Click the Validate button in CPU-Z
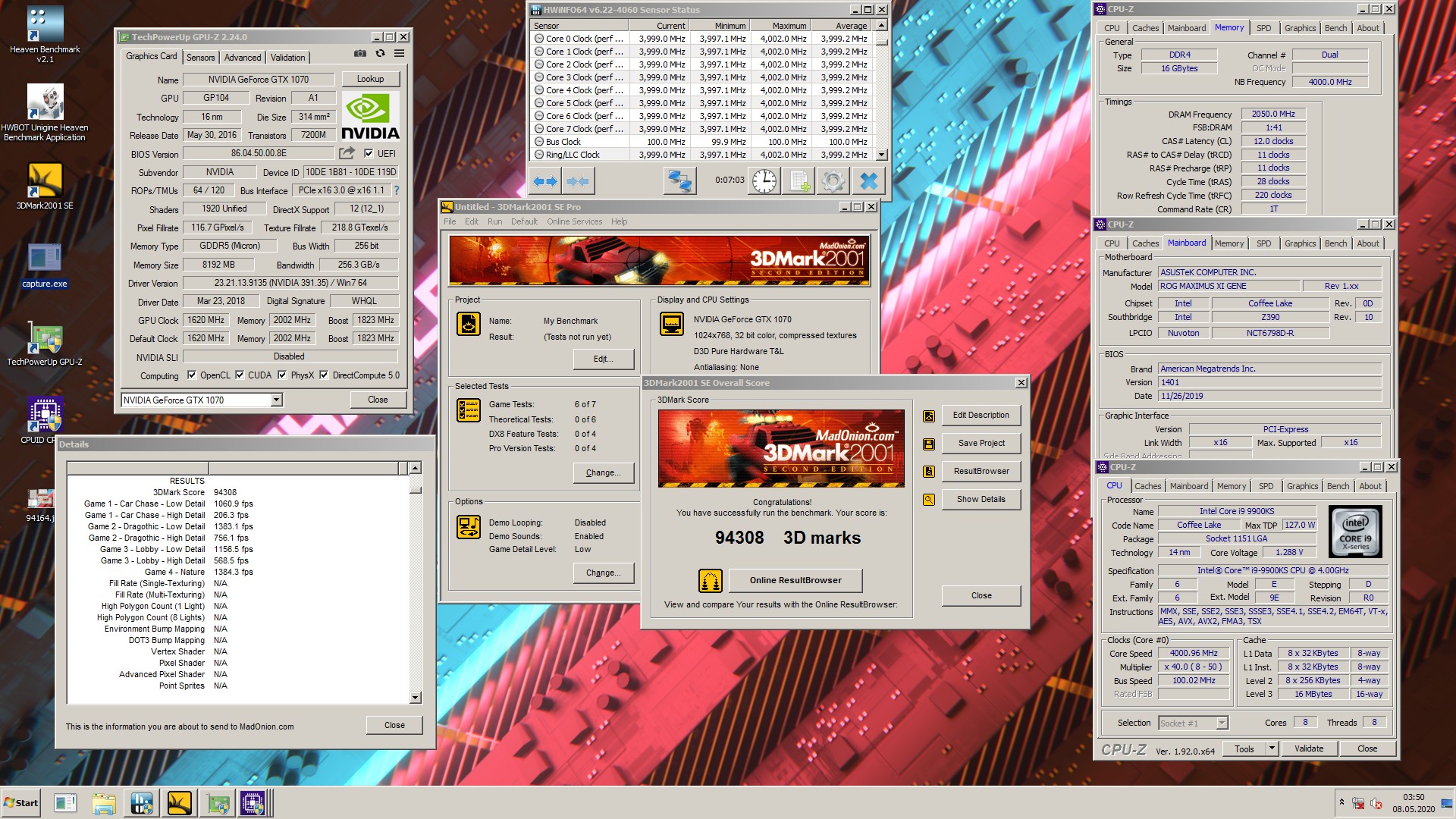This screenshot has width=1456, height=819. click(1309, 748)
